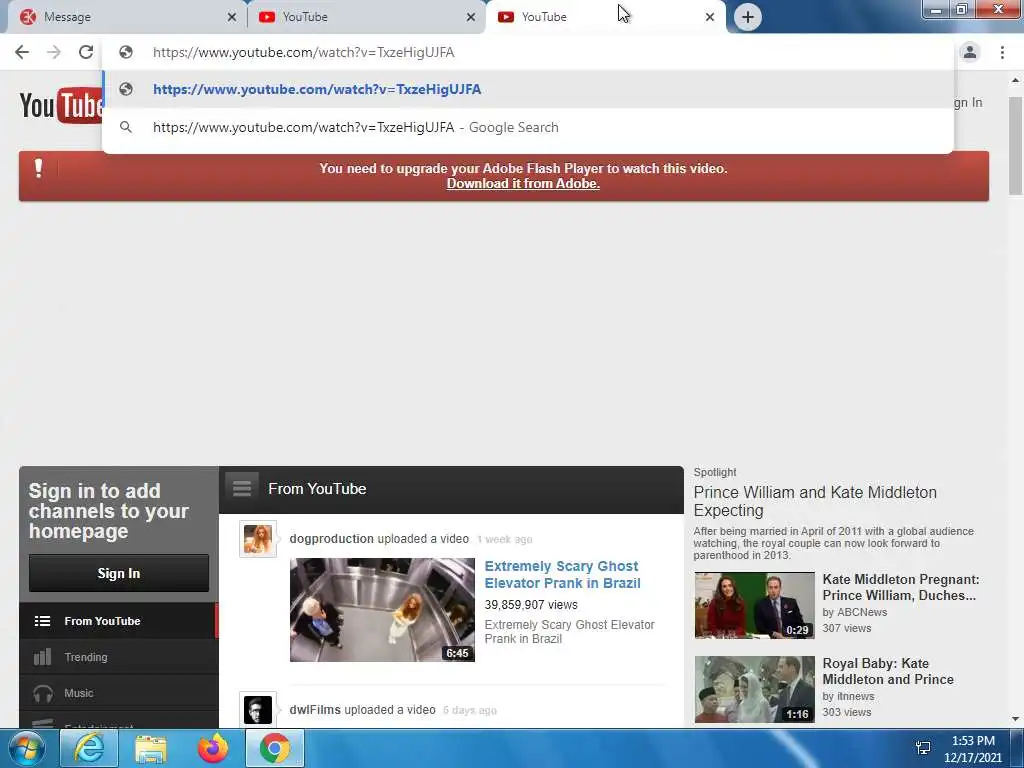Close the Message tab
Image resolution: width=1024 pixels, height=768 pixels.
click(232, 17)
